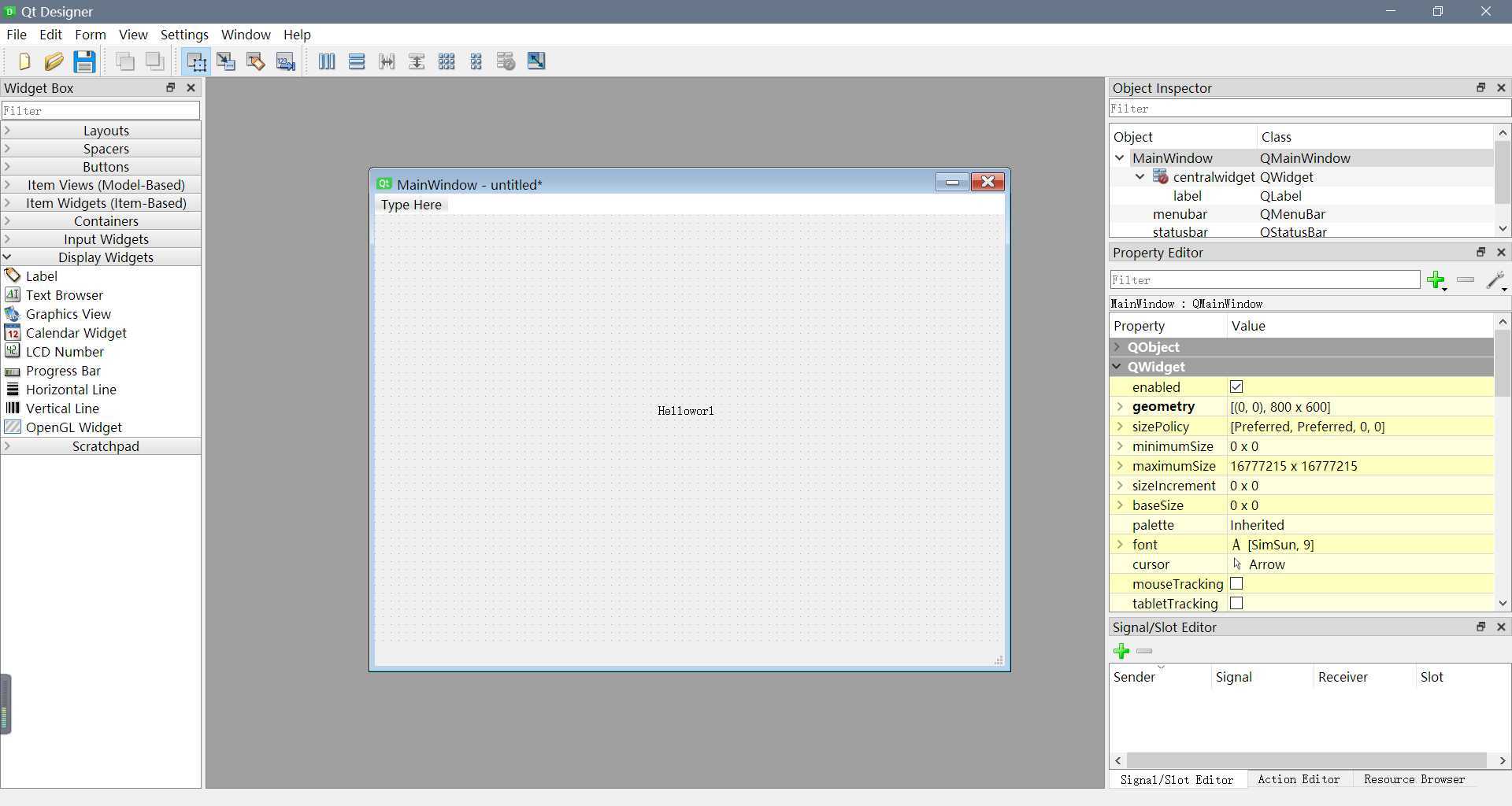This screenshot has height=806, width=1512.
Task: Click the Save Form floppy icon
Action: [x=84, y=61]
